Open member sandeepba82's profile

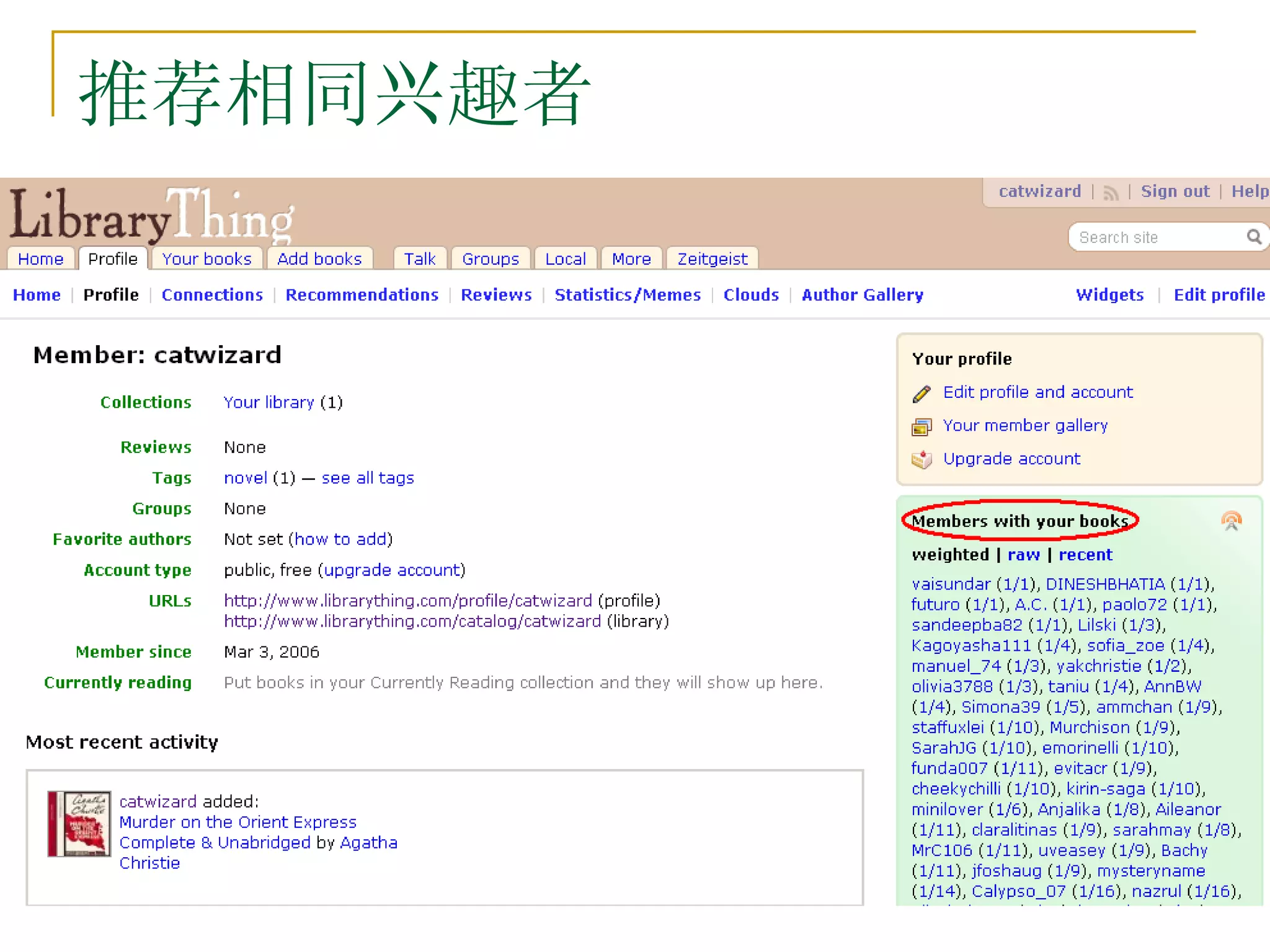[967, 625]
